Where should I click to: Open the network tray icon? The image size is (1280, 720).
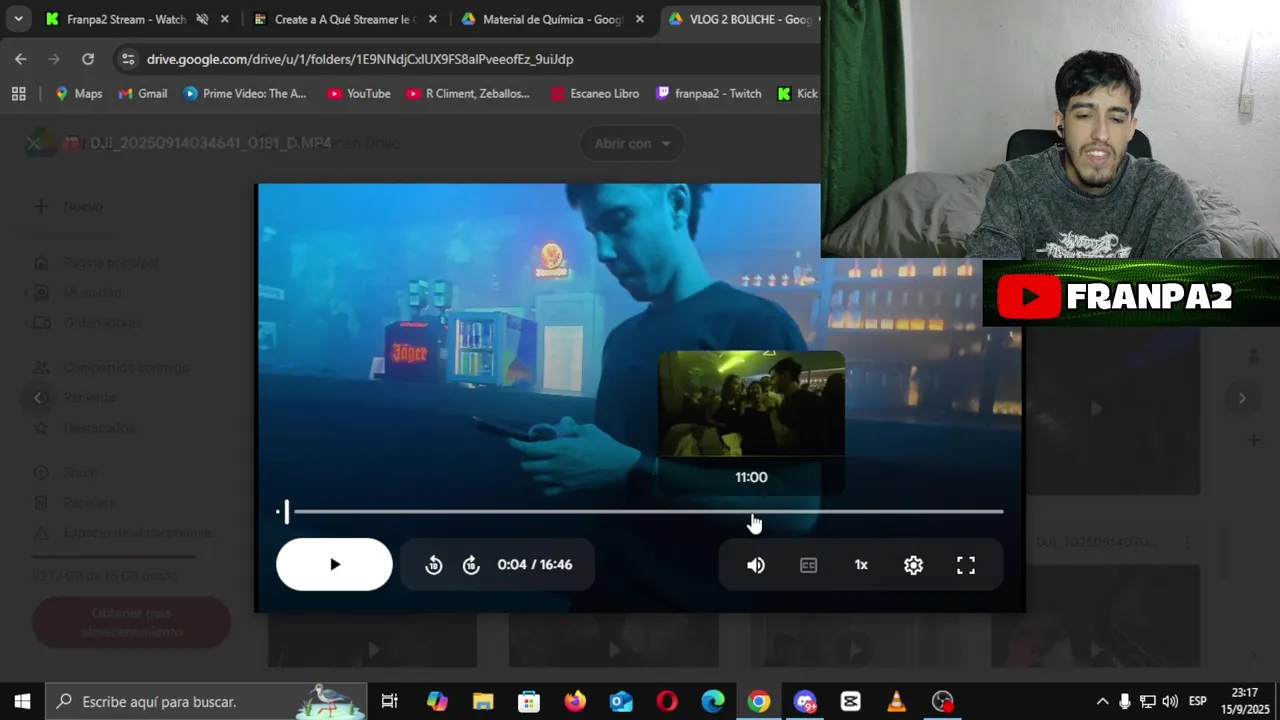[x=1147, y=701]
